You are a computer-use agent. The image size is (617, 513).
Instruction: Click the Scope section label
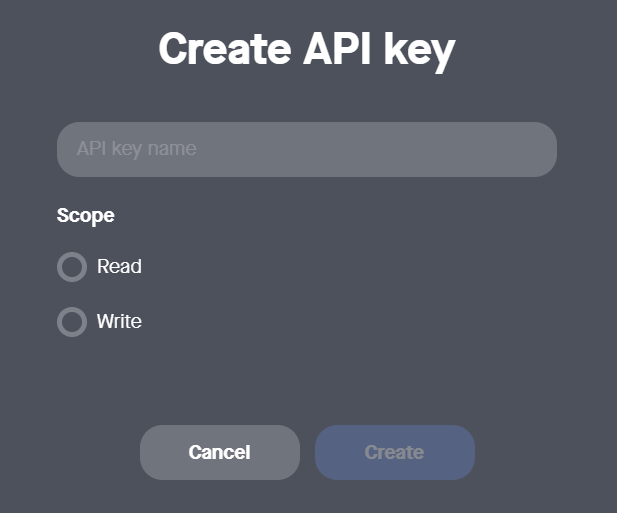[x=86, y=215]
